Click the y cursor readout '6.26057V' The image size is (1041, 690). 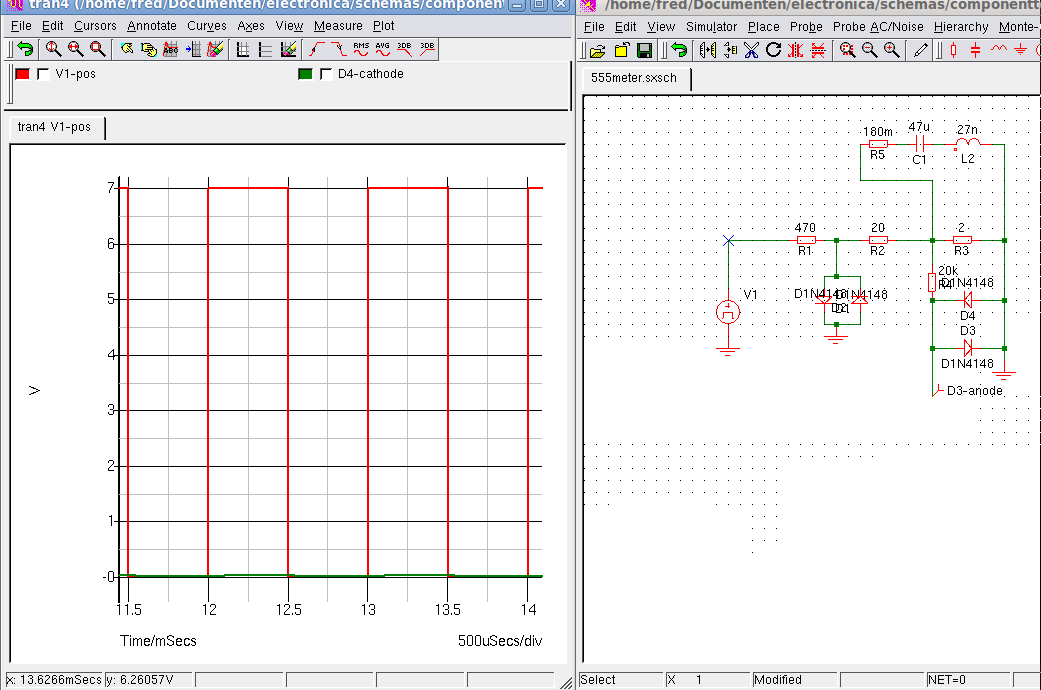coord(147,680)
